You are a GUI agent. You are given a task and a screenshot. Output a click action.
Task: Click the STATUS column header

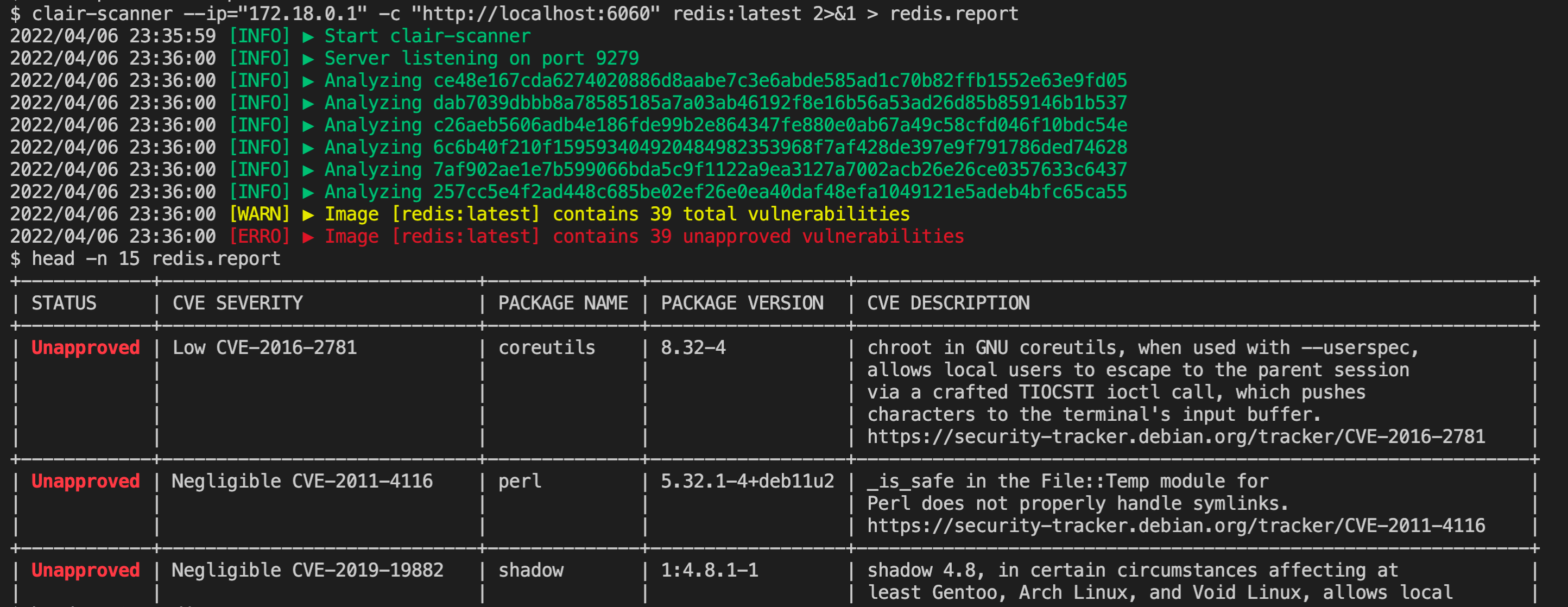(64, 303)
